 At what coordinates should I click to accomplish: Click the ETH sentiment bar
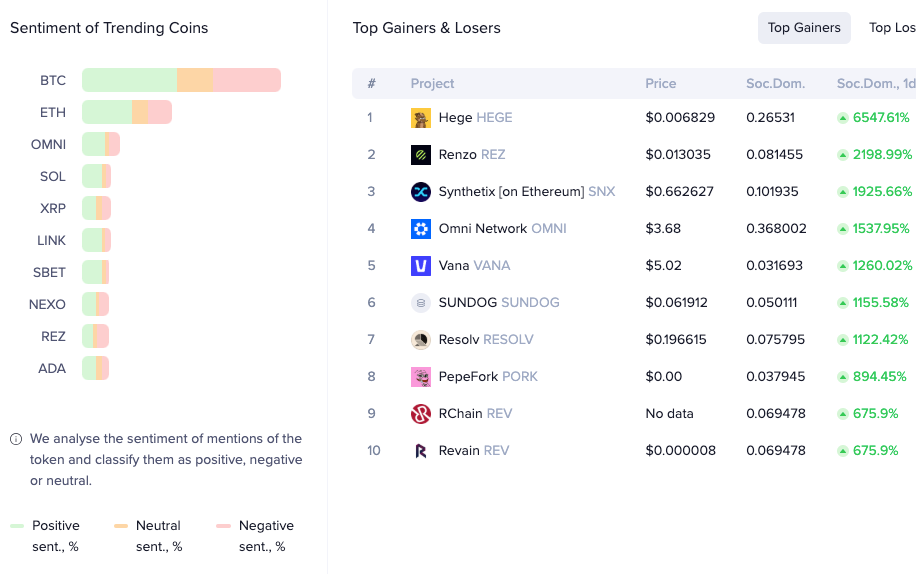click(x=127, y=112)
